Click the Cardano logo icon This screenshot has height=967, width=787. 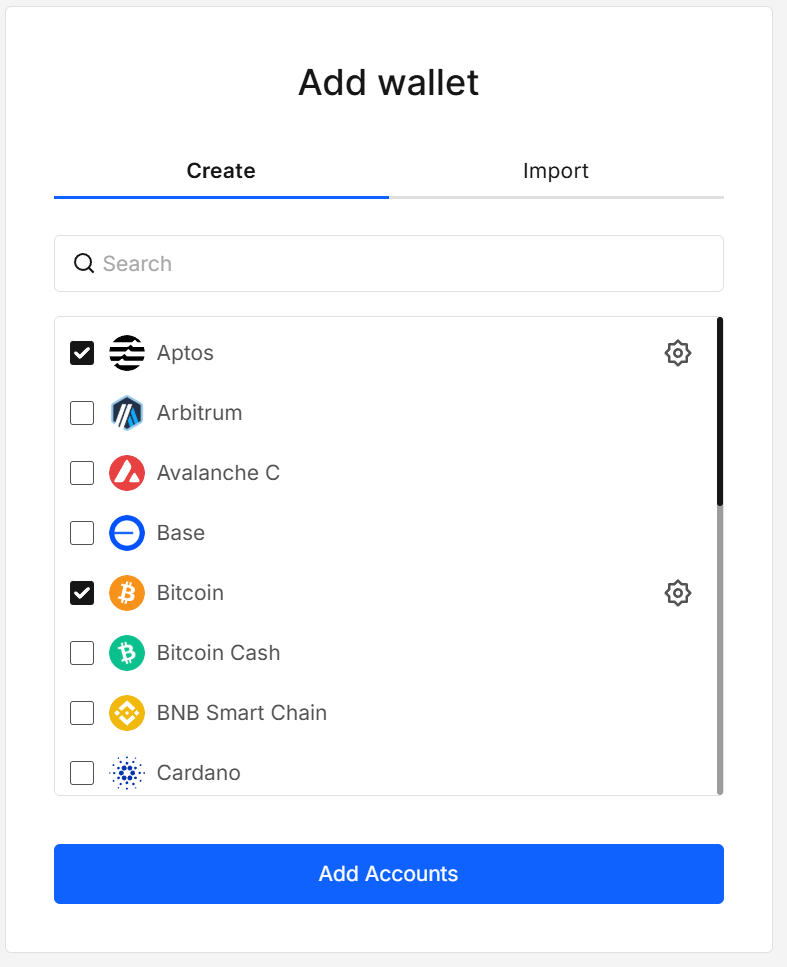(x=126, y=773)
